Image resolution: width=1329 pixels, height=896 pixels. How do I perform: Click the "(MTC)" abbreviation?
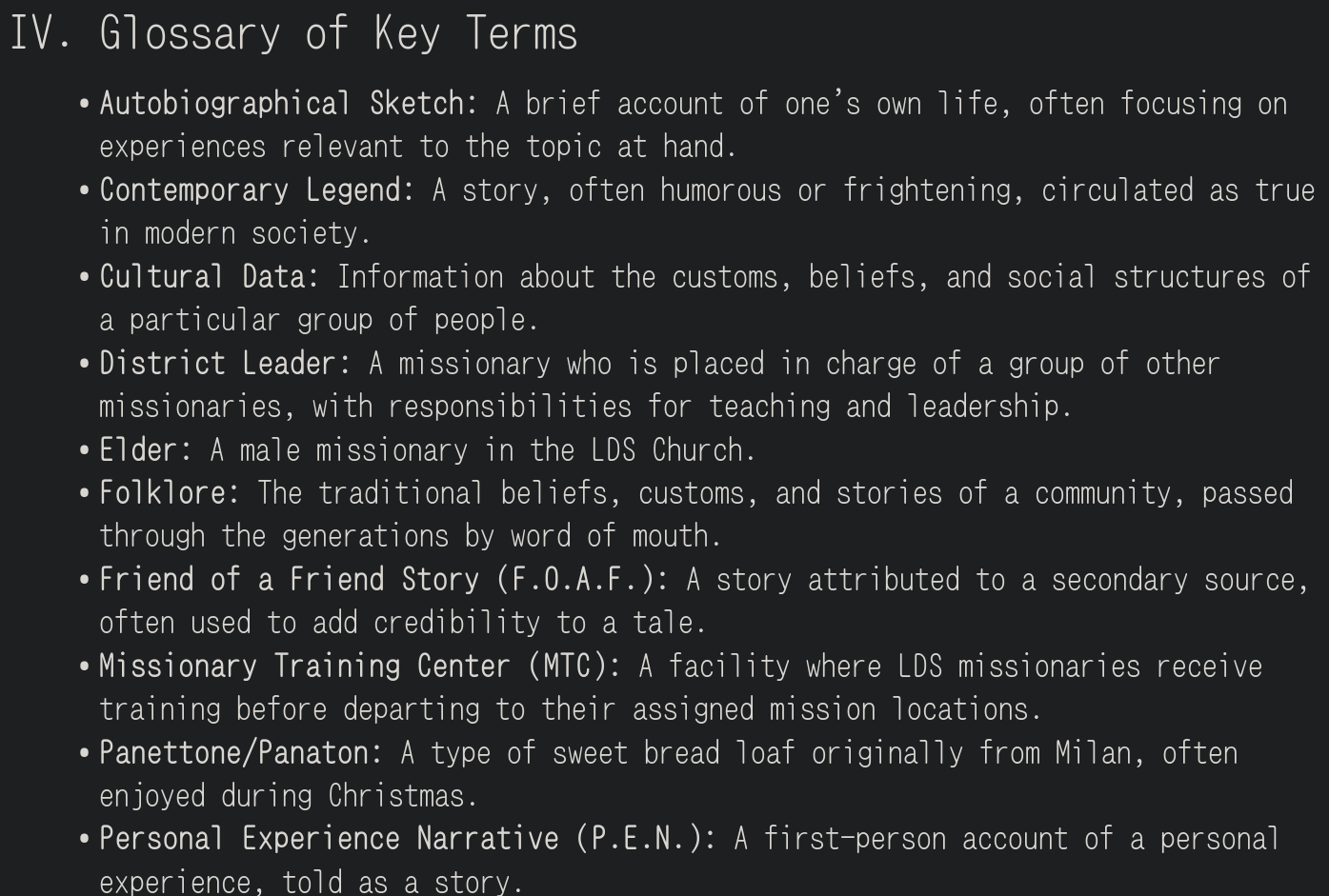[568, 666]
